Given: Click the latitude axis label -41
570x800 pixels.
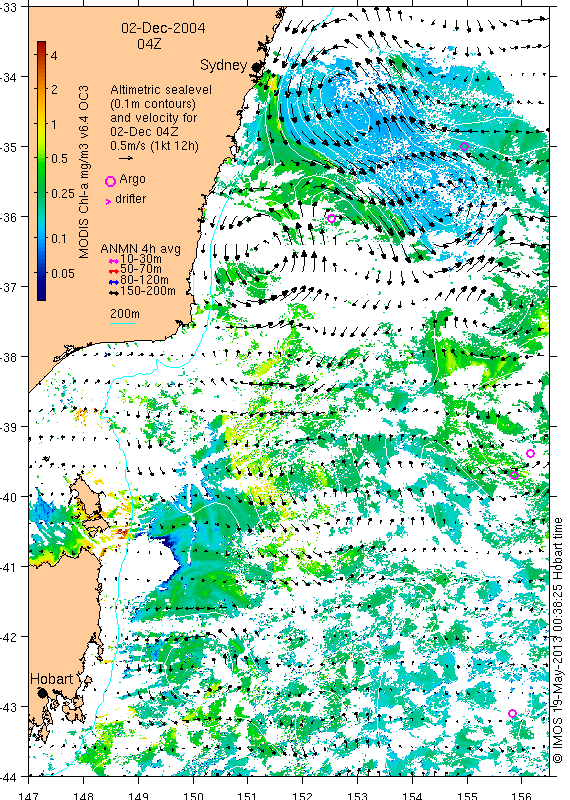Looking at the screenshot, I should 9,567.
